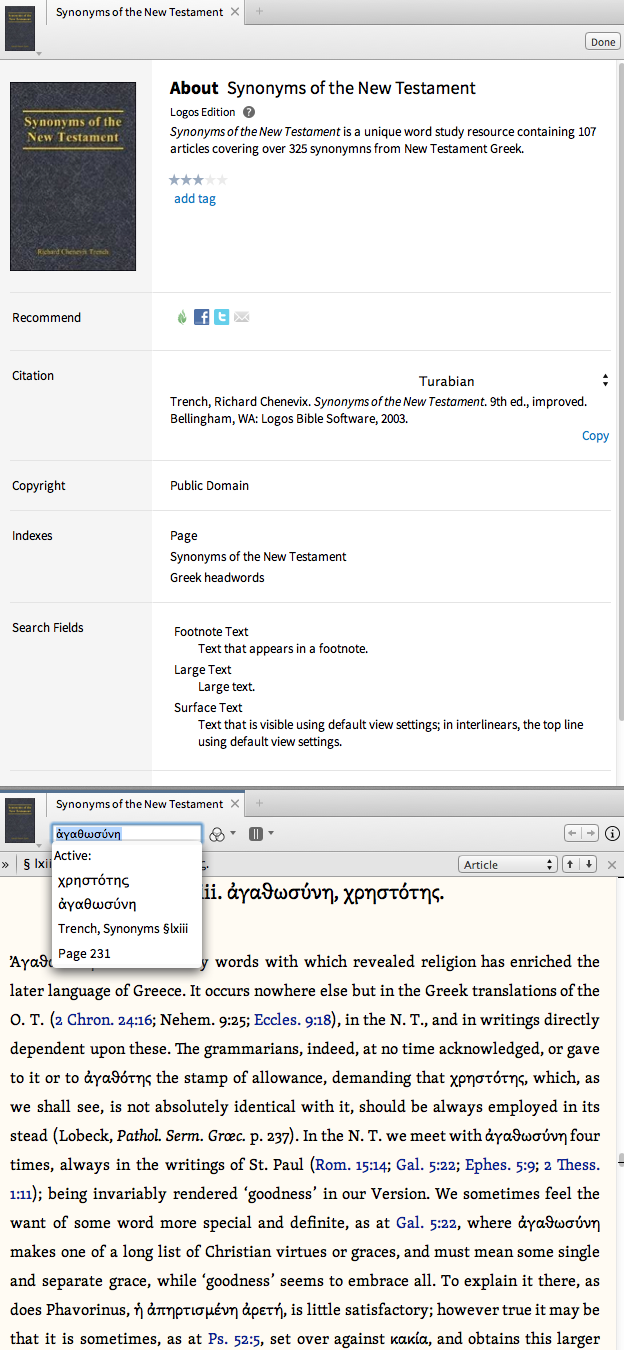Image resolution: width=624 pixels, height=1350 pixels.
Task: Click the Greek headwords index entry
Action: coord(217,577)
